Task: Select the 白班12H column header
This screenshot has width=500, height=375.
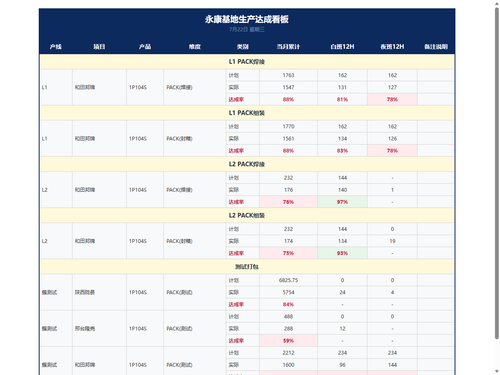Action: coord(342,47)
